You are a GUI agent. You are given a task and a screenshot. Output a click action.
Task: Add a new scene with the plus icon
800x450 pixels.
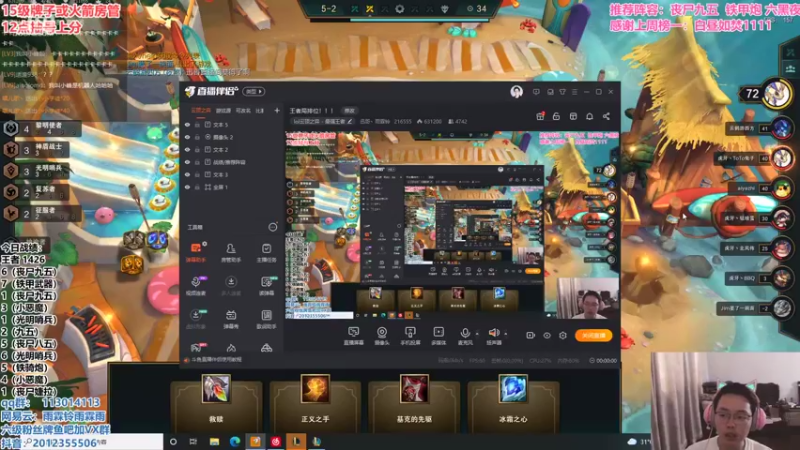[277, 110]
